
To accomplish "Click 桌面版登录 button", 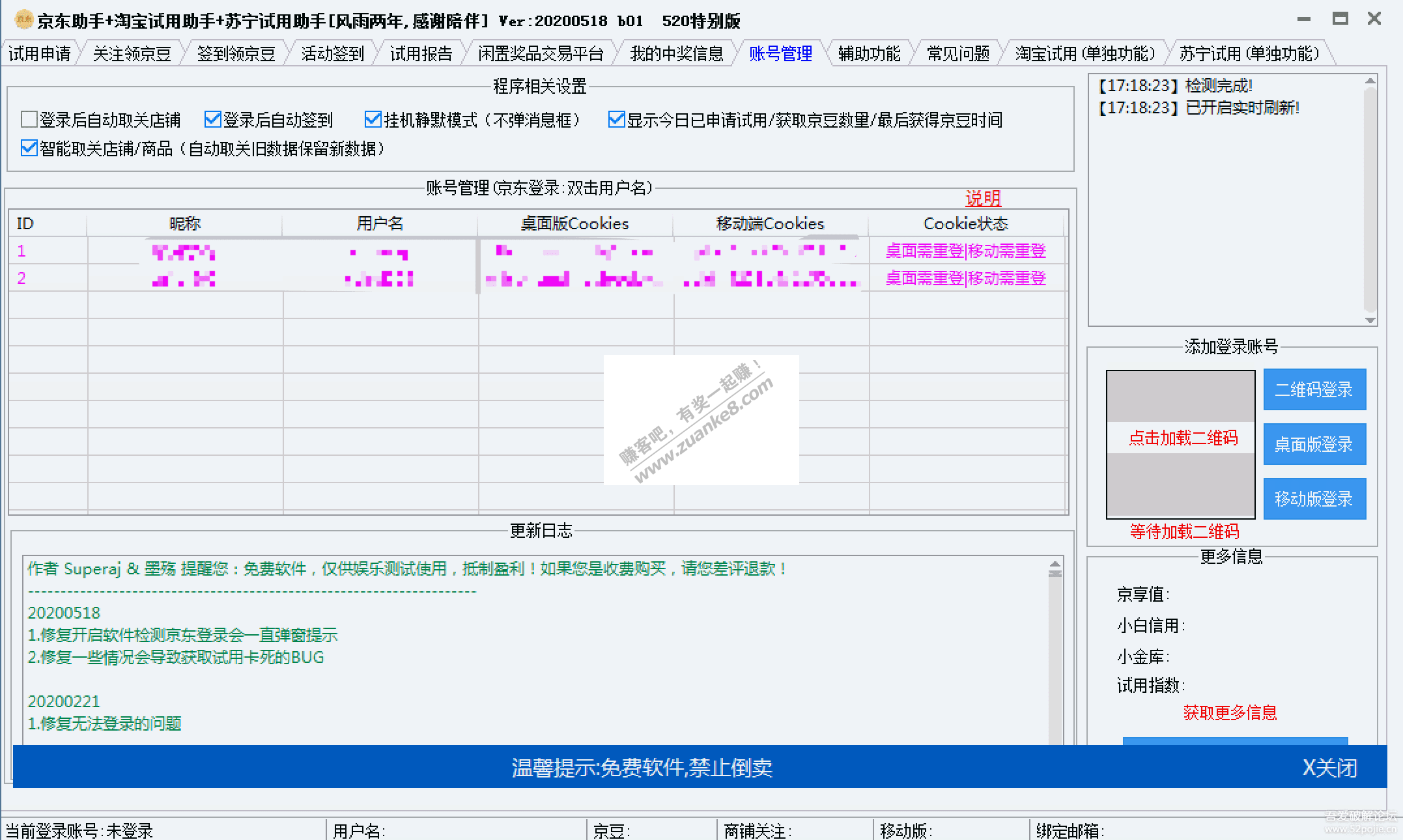I will click(1314, 444).
